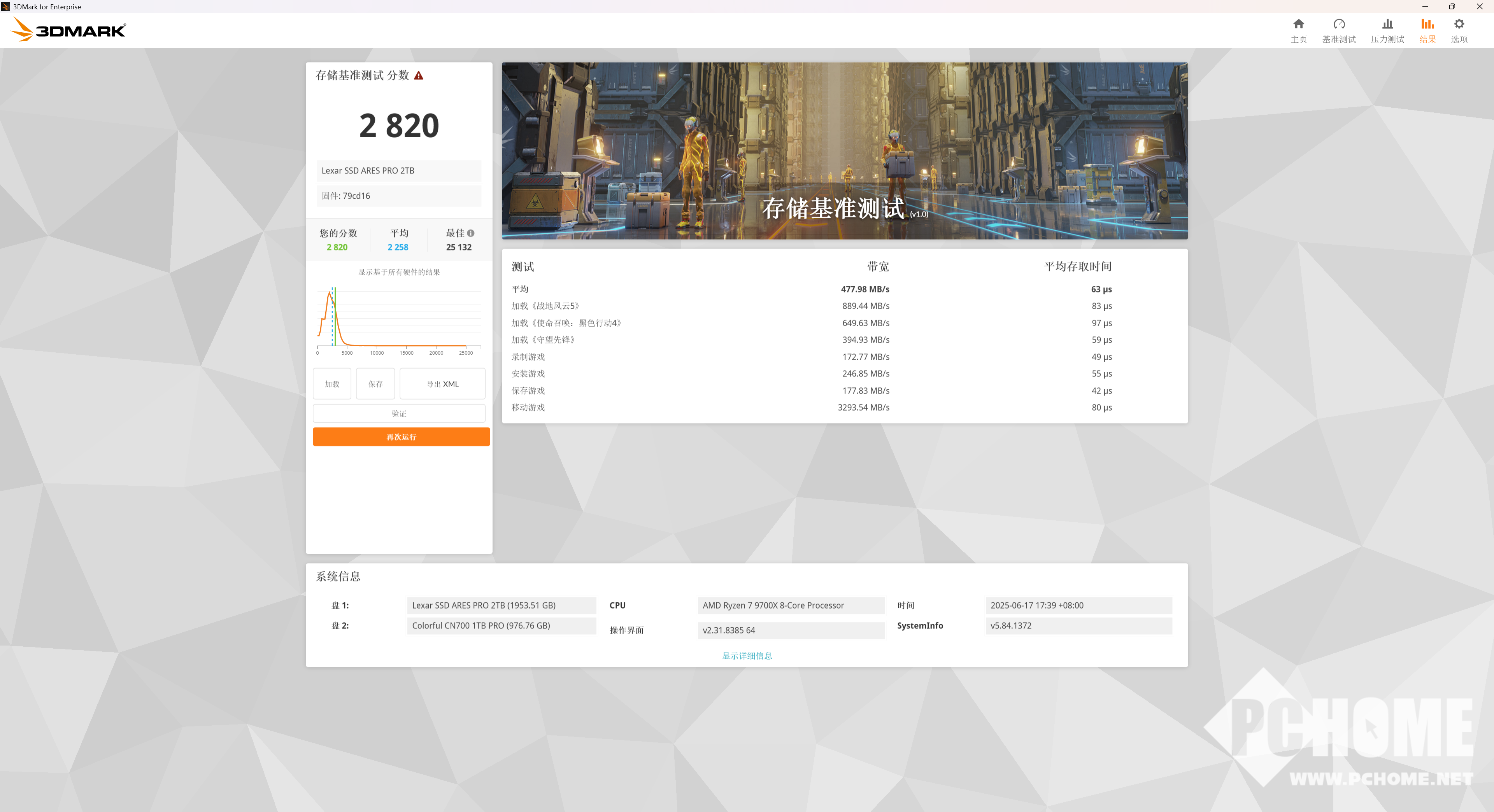This screenshot has width=1494, height=812.
Task: Click the green 2 820 under 您的分数
Action: tap(337, 247)
